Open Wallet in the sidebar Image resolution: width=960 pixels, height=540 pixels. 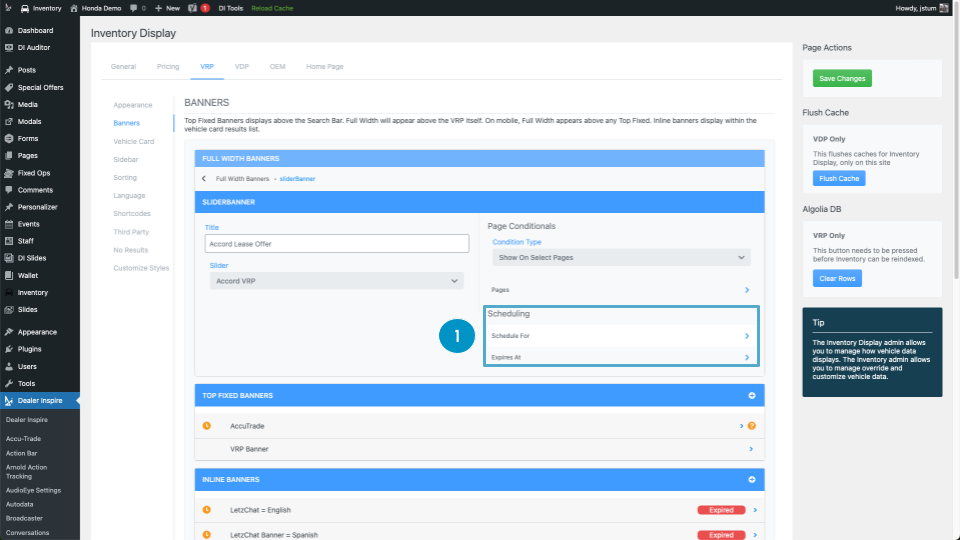coord(28,276)
